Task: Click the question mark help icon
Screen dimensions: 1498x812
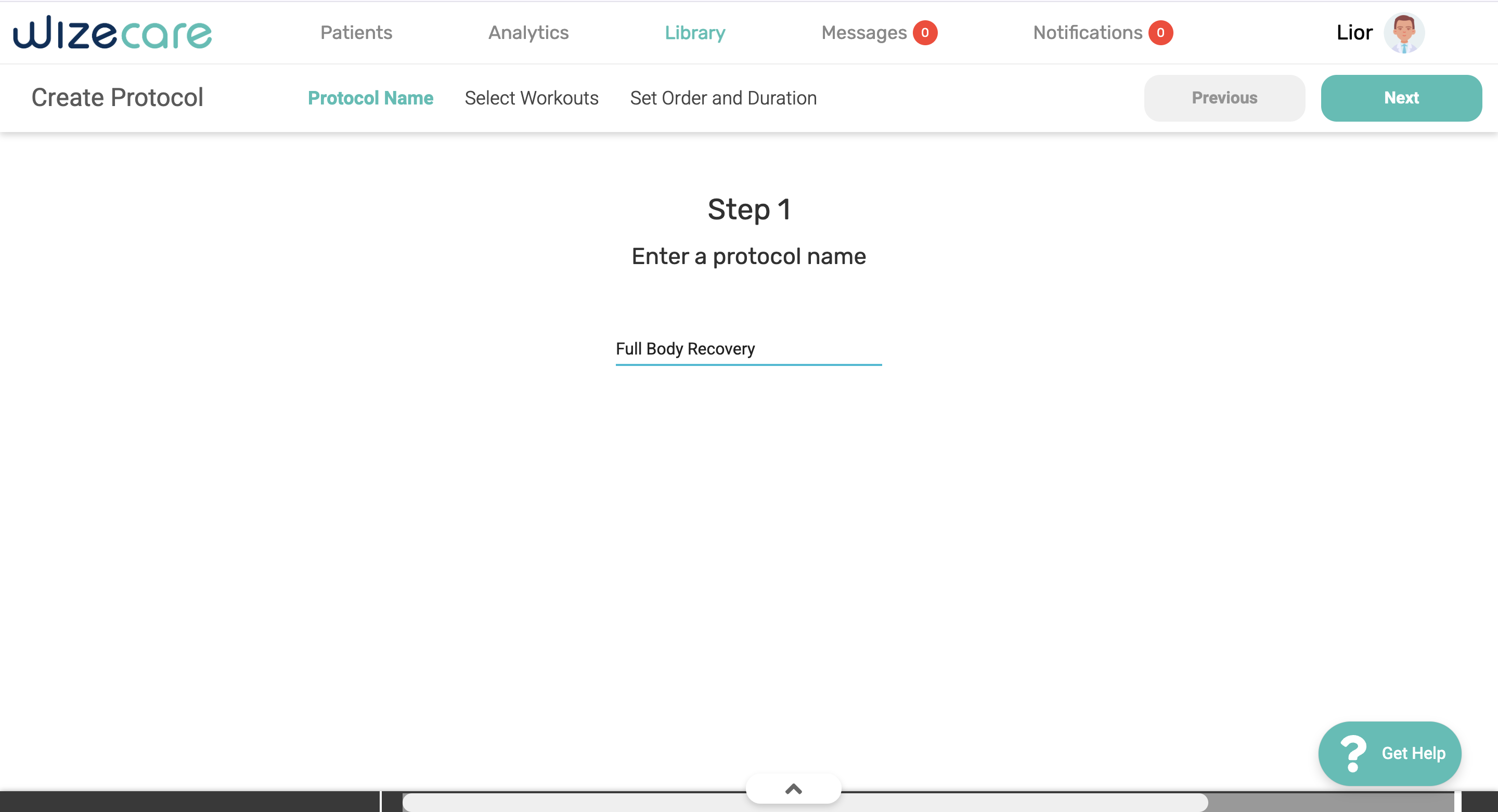Action: 1352,753
